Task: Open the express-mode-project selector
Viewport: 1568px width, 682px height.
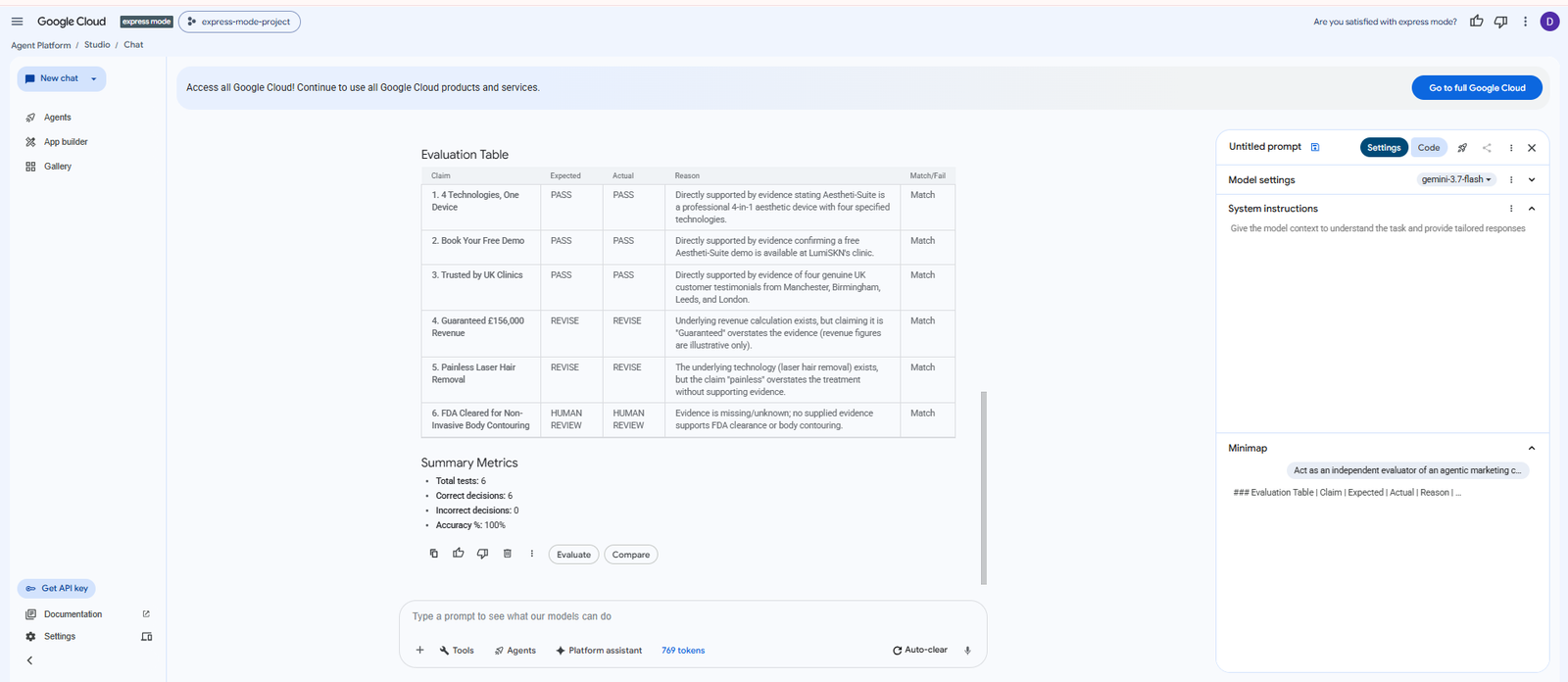Action: (239, 22)
